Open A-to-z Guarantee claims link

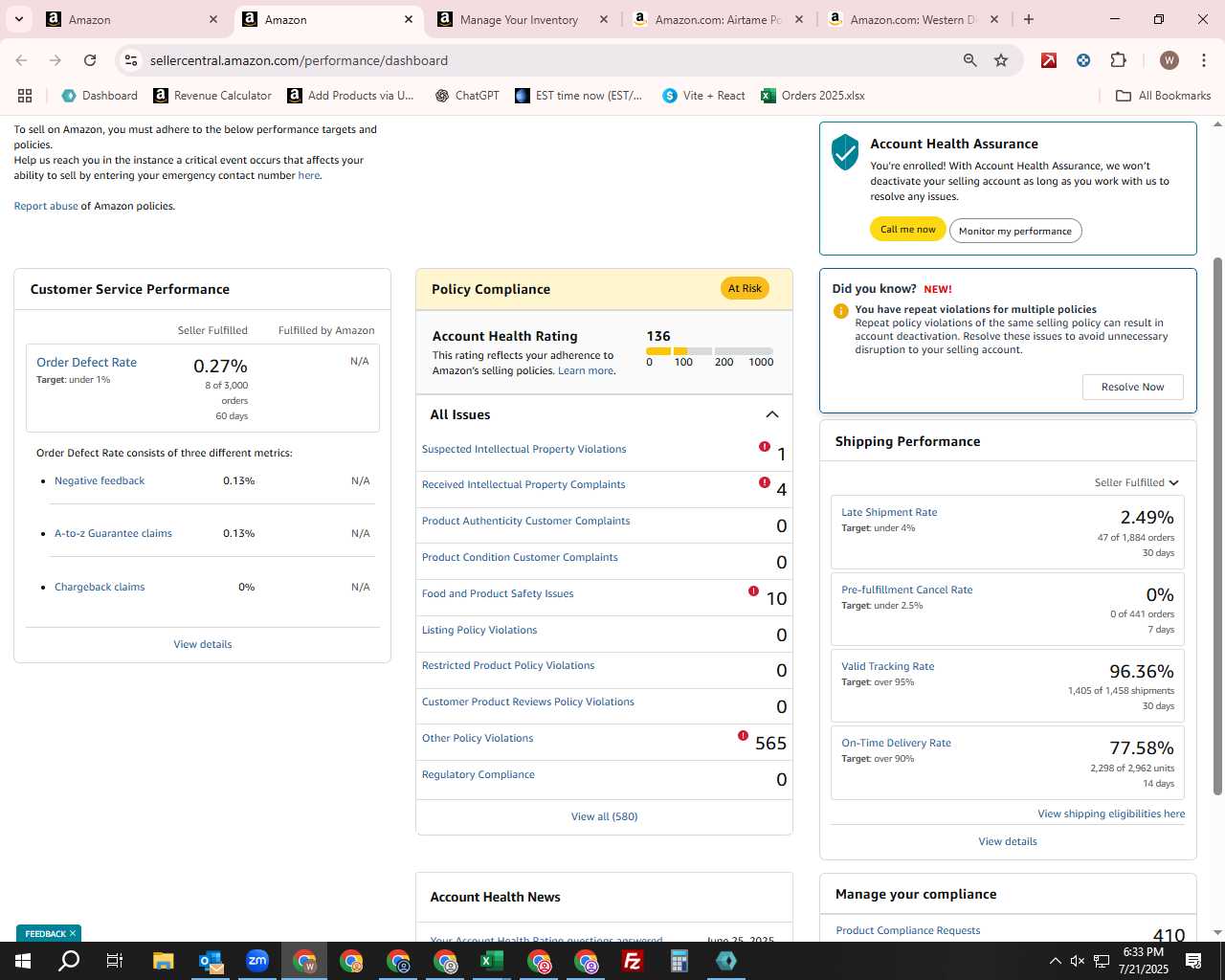point(113,533)
